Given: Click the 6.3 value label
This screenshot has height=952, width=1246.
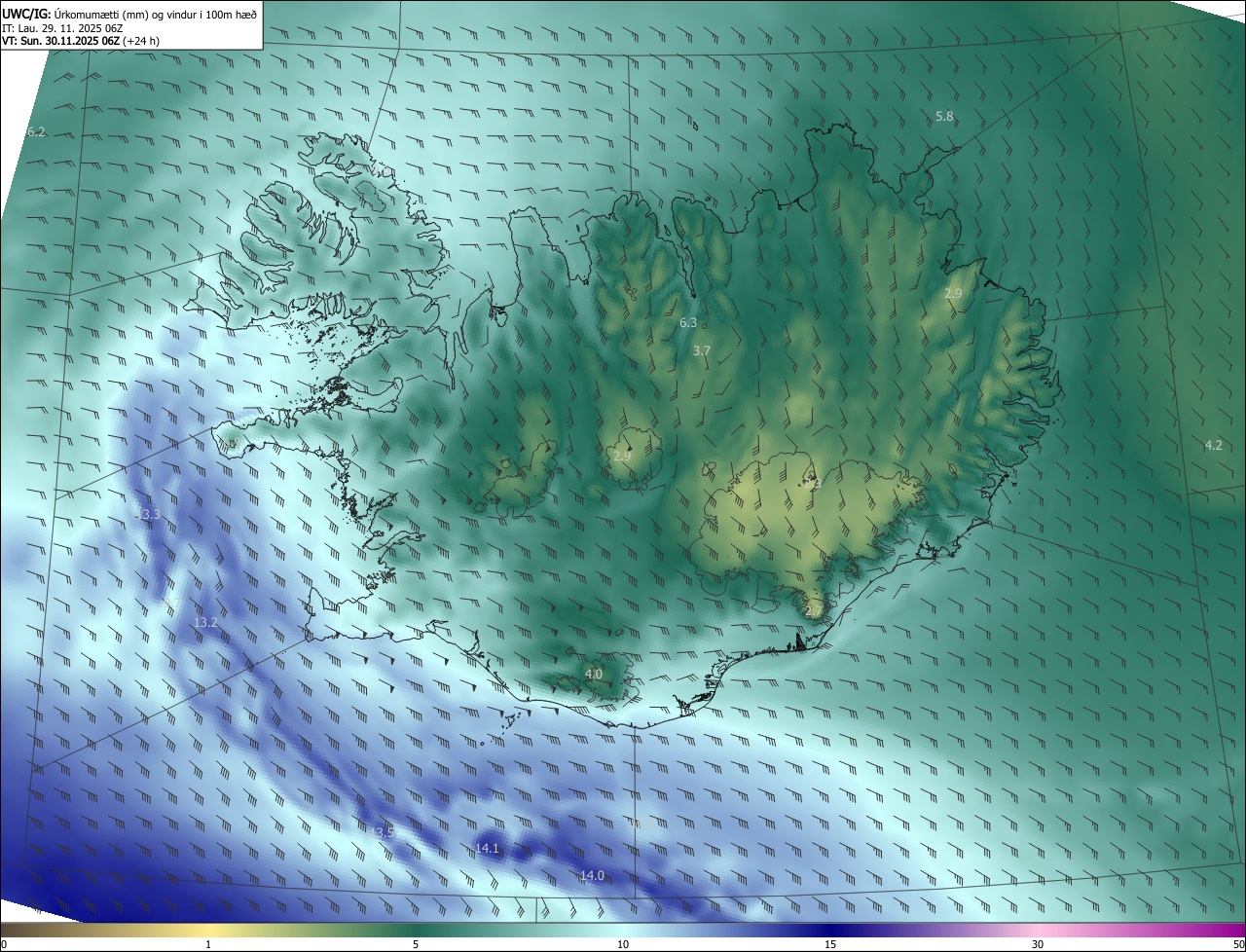Looking at the screenshot, I should 688,322.
